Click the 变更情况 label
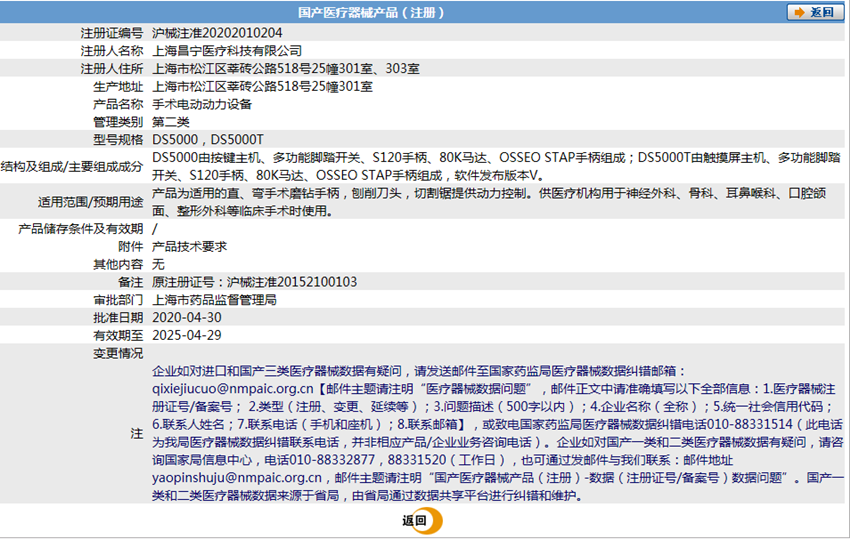The height and width of the screenshot is (539, 850). coord(118,354)
